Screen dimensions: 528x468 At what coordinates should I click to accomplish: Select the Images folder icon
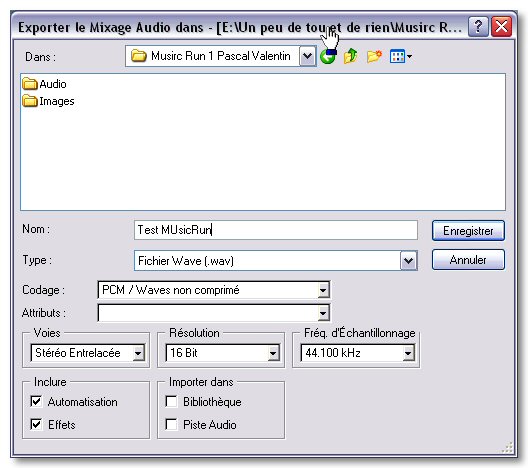point(30,101)
